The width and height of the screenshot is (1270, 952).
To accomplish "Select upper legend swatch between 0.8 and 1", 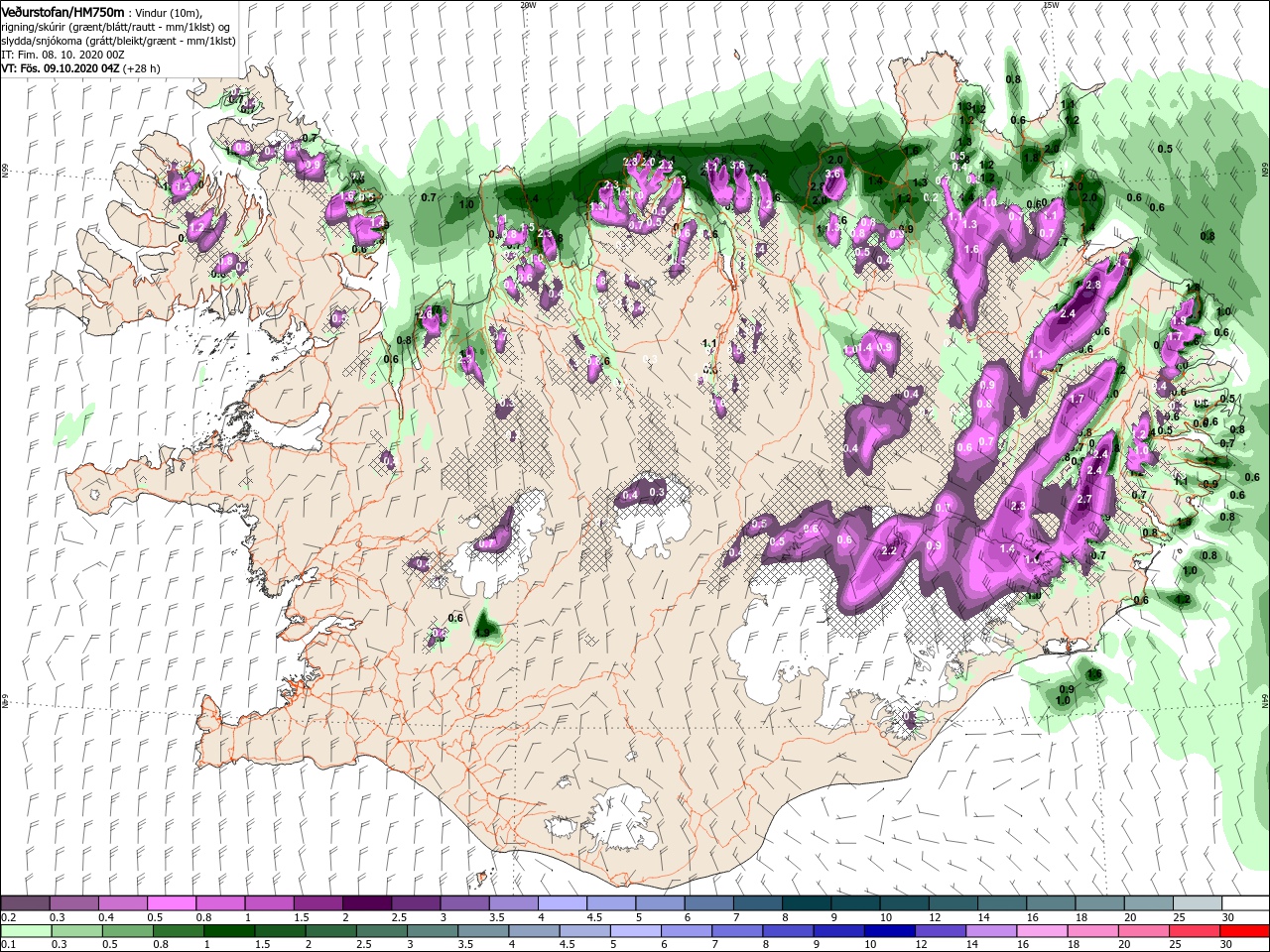I will 220,903.
